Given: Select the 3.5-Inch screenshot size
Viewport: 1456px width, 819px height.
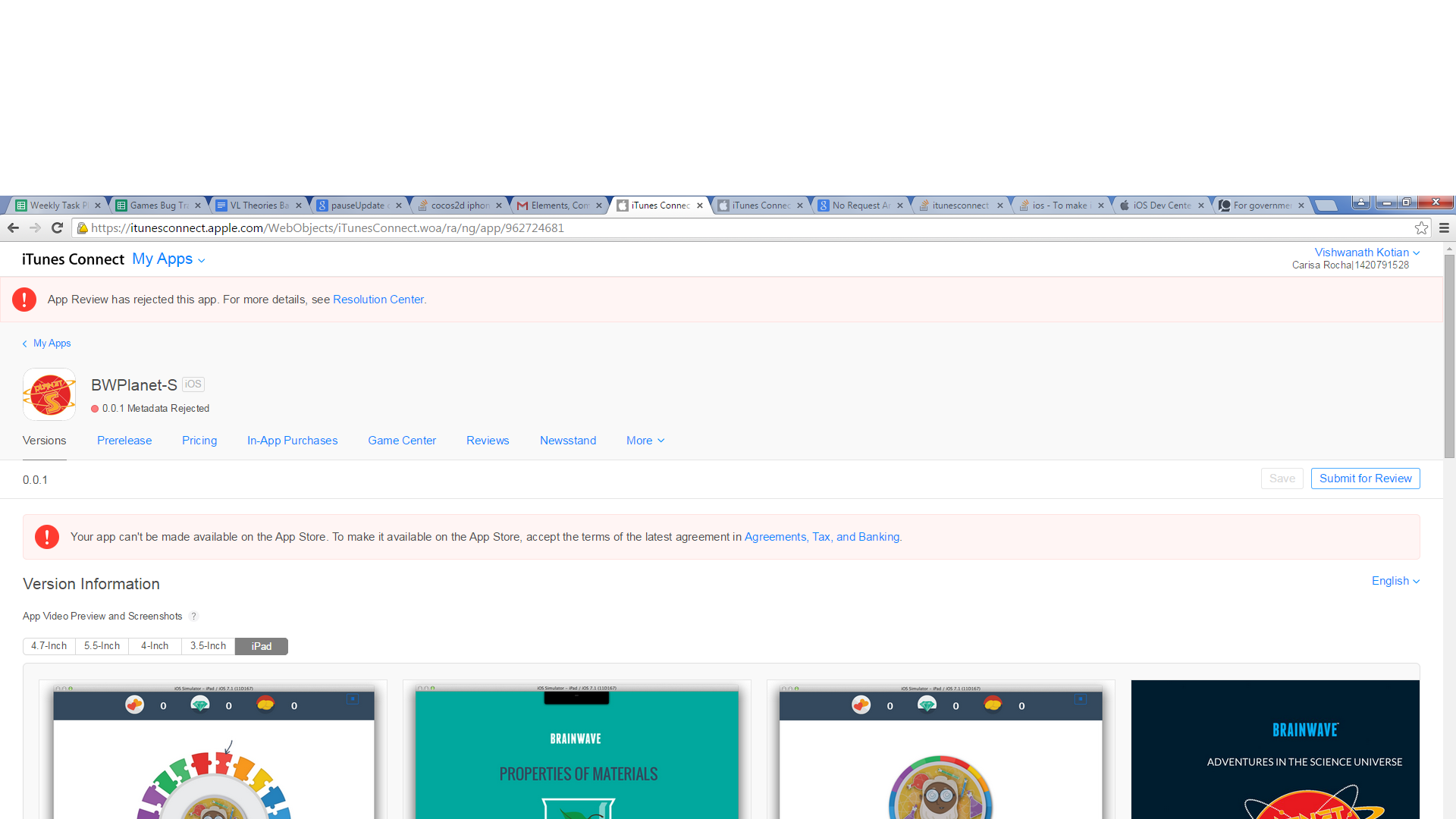Looking at the screenshot, I should 208,646.
